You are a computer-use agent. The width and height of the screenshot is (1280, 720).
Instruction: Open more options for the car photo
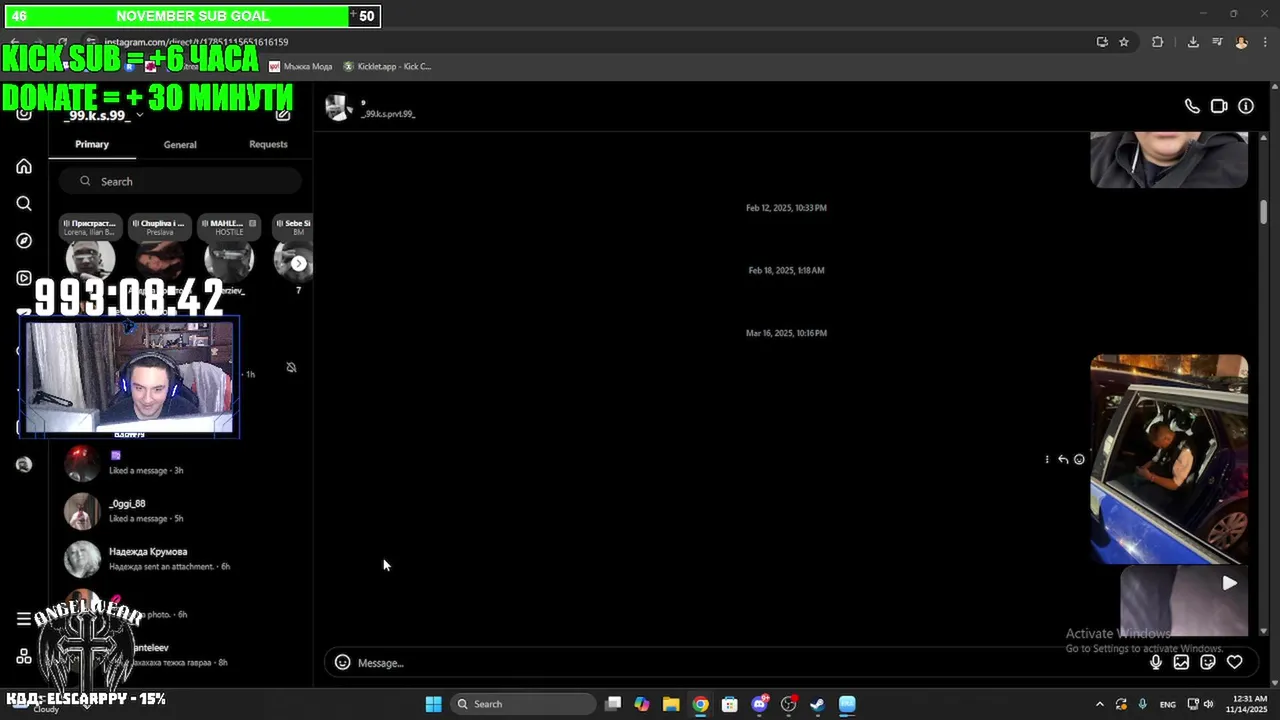point(1047,459)
